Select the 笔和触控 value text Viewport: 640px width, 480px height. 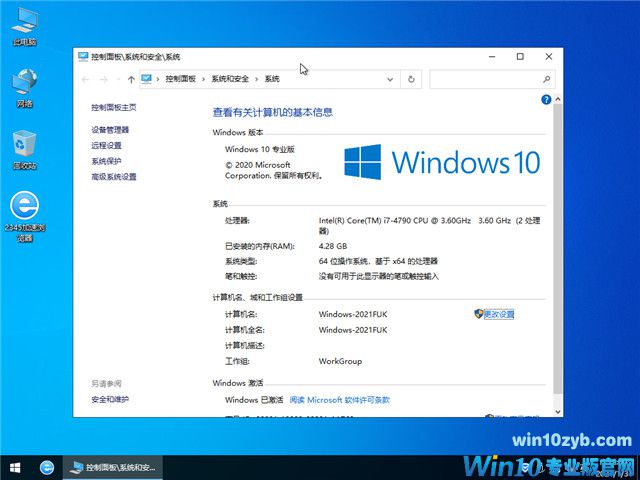pyautogui.click(x=378, y=276)
